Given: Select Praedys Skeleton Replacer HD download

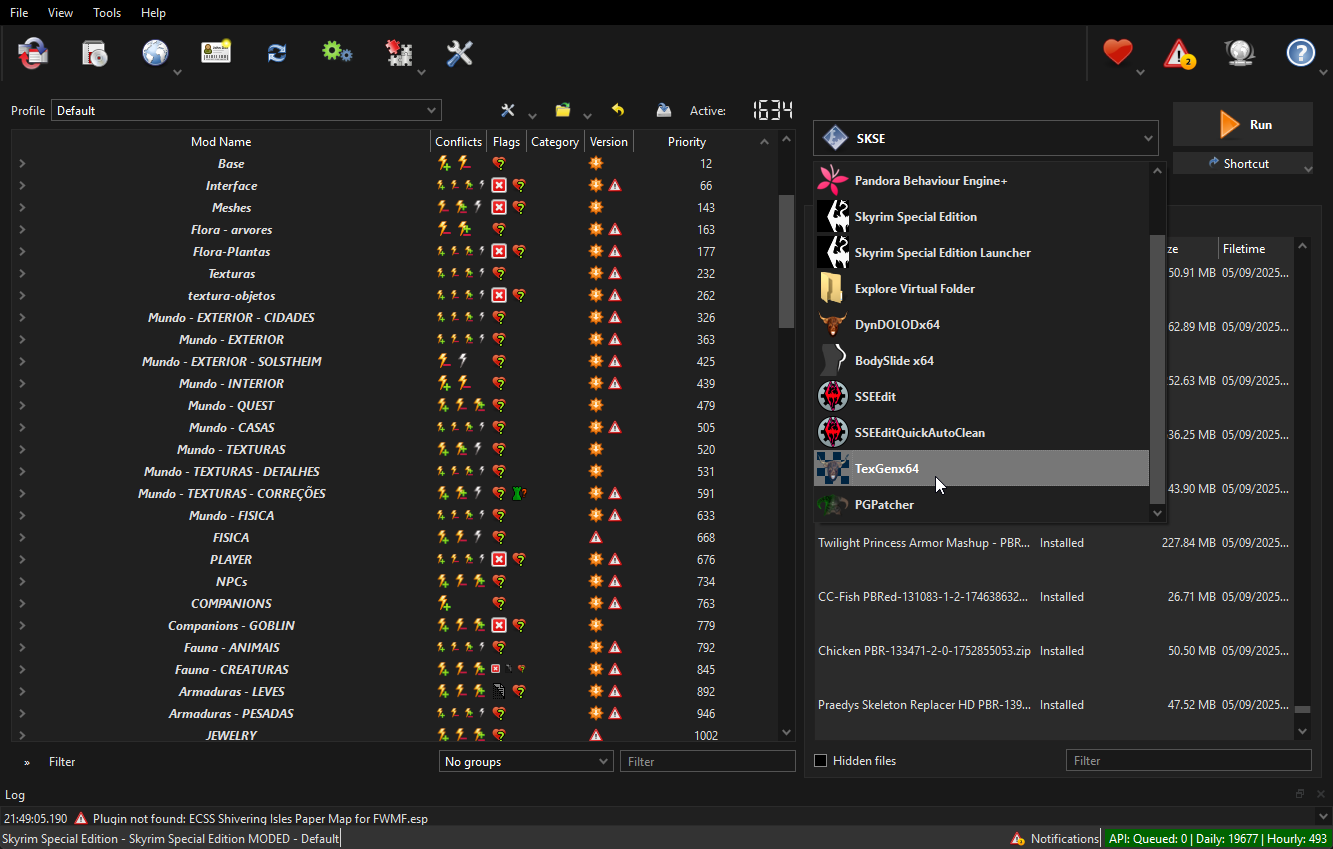Looking at the screenshot, I should (1053, 705).
